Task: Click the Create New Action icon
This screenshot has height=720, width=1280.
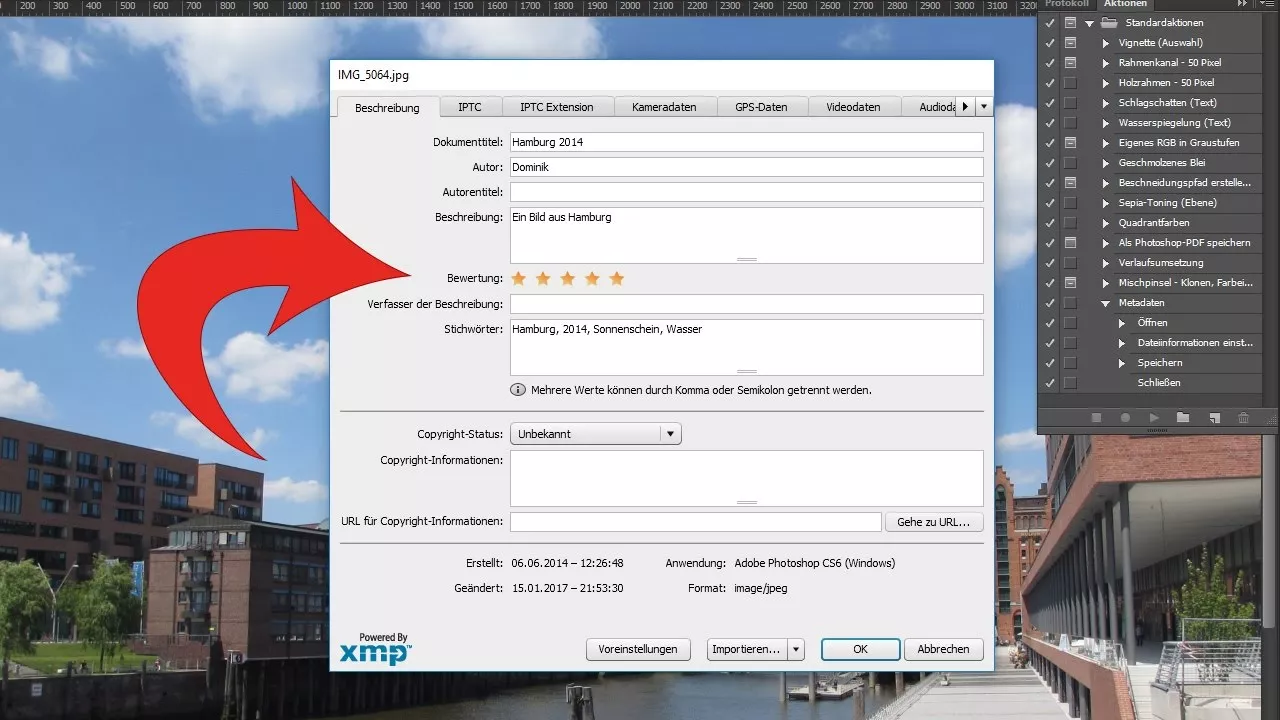Action: (x=1213, y=418)
